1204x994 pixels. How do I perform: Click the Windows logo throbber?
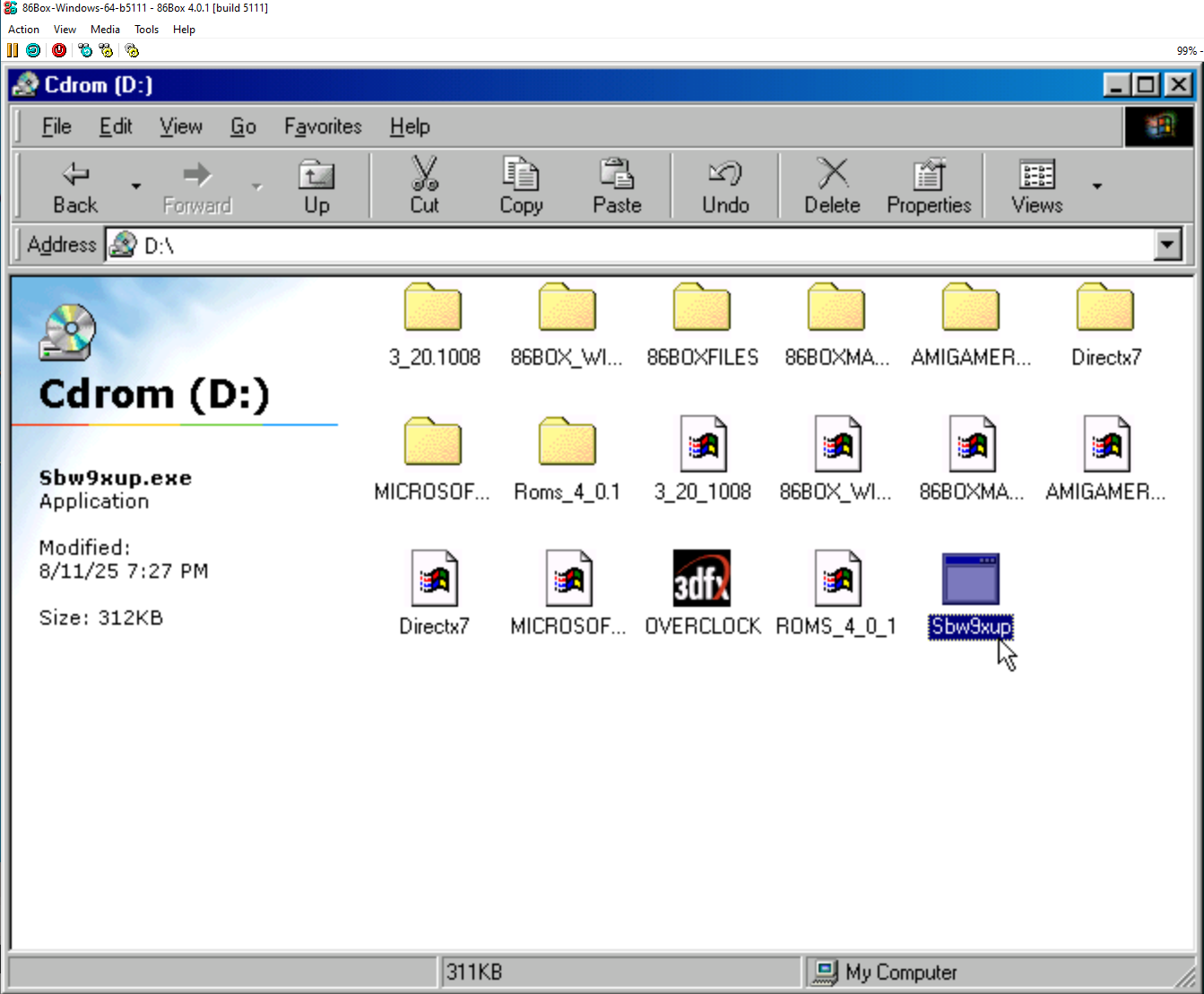pyautogui.click(x=1159, y=127)
